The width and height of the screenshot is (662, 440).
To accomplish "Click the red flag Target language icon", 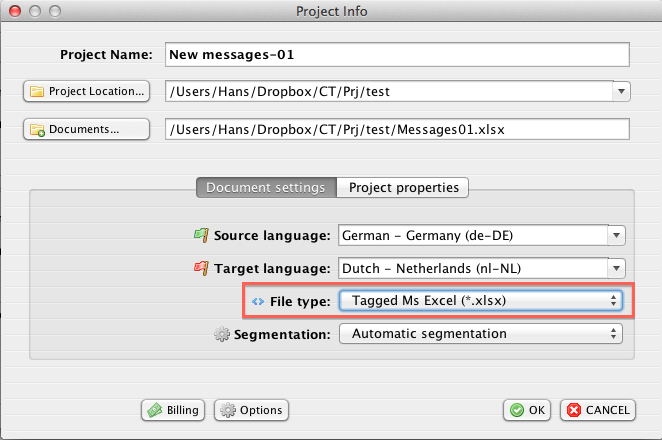I will [200, 268].
